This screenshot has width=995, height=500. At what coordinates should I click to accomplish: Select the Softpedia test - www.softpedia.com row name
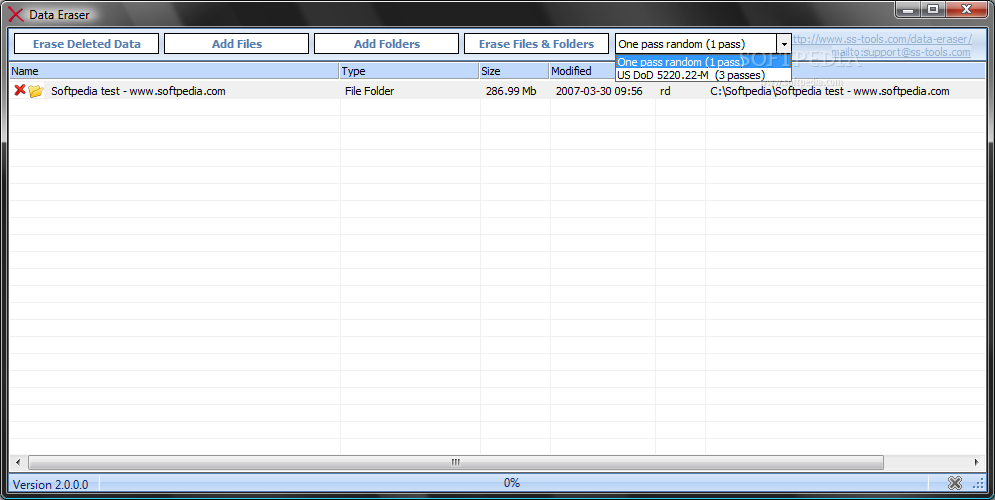pyautogui.click(x=138, y=91)
